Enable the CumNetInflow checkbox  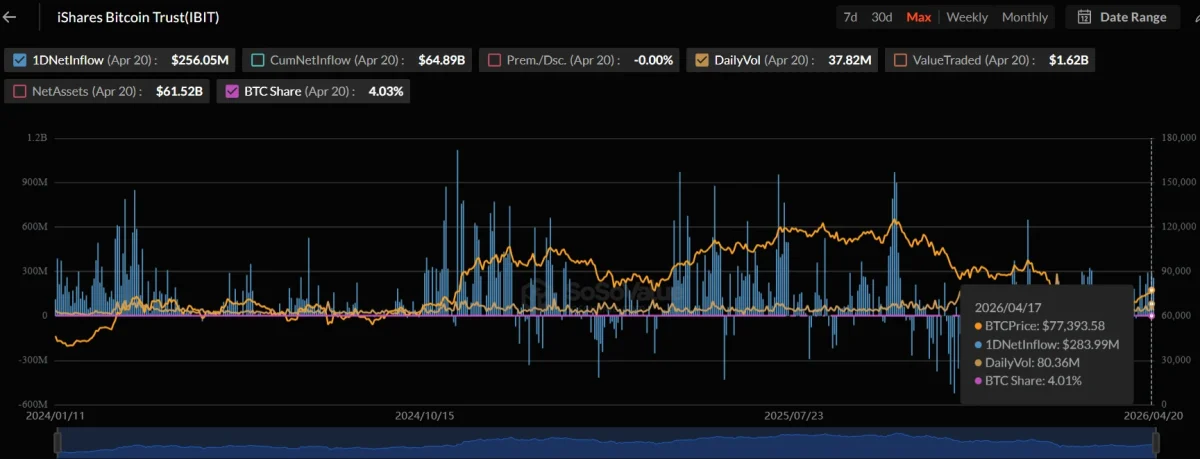tap(258, 60)
